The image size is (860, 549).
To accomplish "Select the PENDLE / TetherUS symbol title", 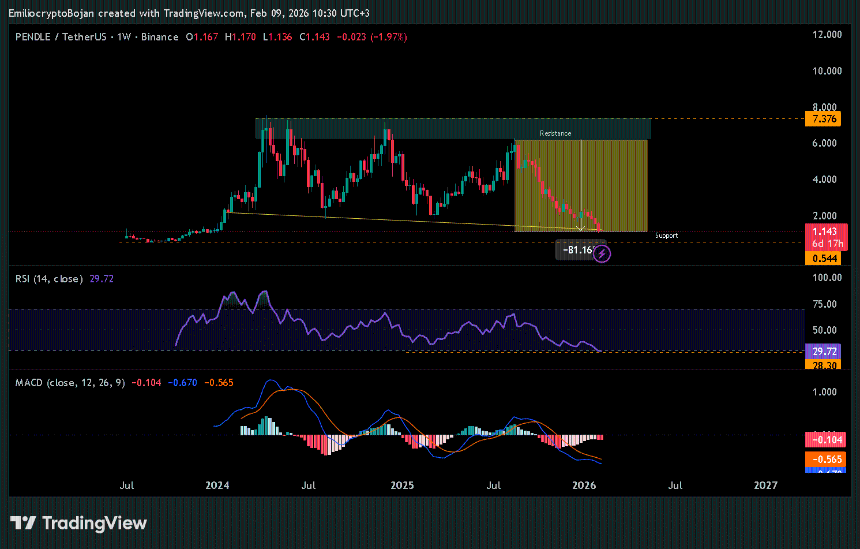I will pos(60,37).
